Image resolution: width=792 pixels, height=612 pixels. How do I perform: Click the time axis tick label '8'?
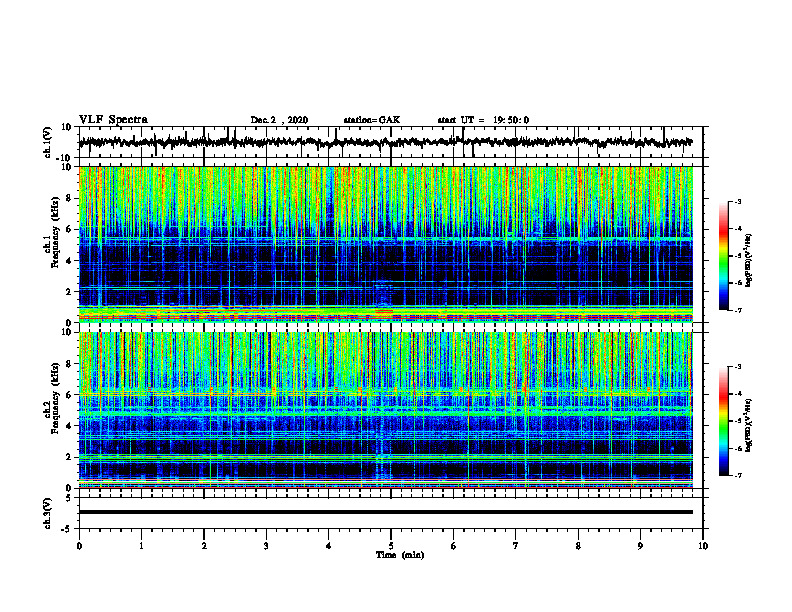[578, 546]
